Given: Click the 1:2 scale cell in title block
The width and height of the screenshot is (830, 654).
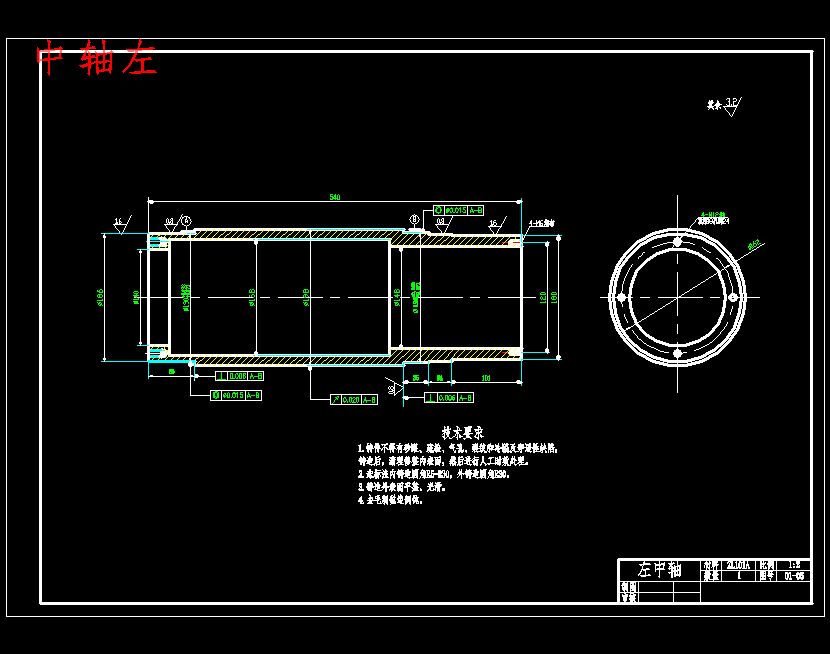Looking at the screenshot, I should [794, 565].
